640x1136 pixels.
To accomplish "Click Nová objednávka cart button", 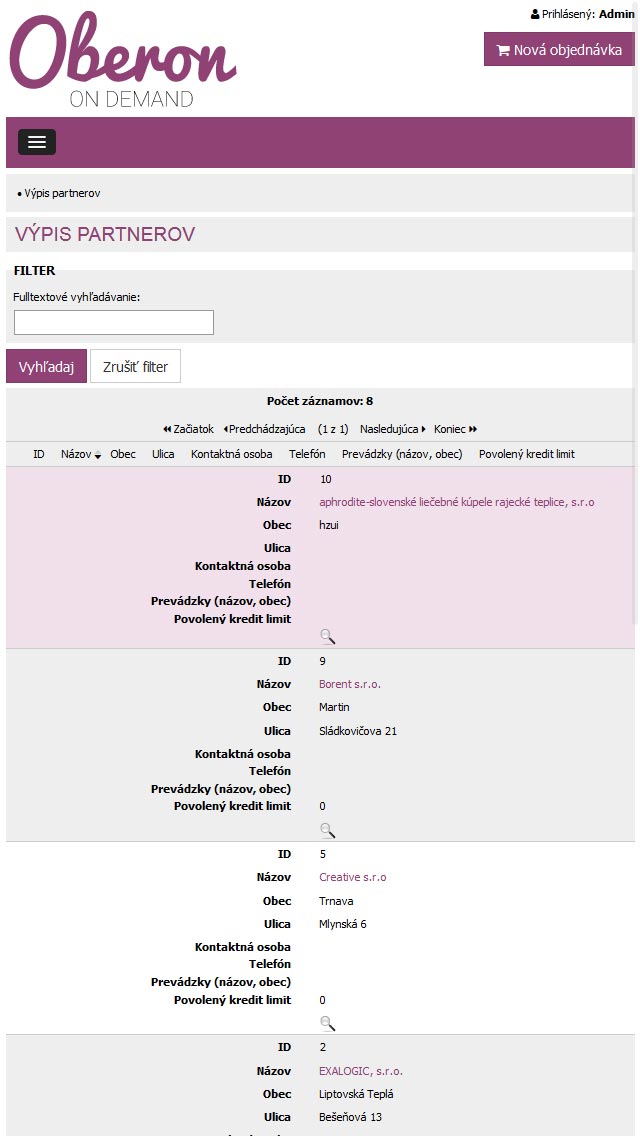I will (x=559, y=49).
